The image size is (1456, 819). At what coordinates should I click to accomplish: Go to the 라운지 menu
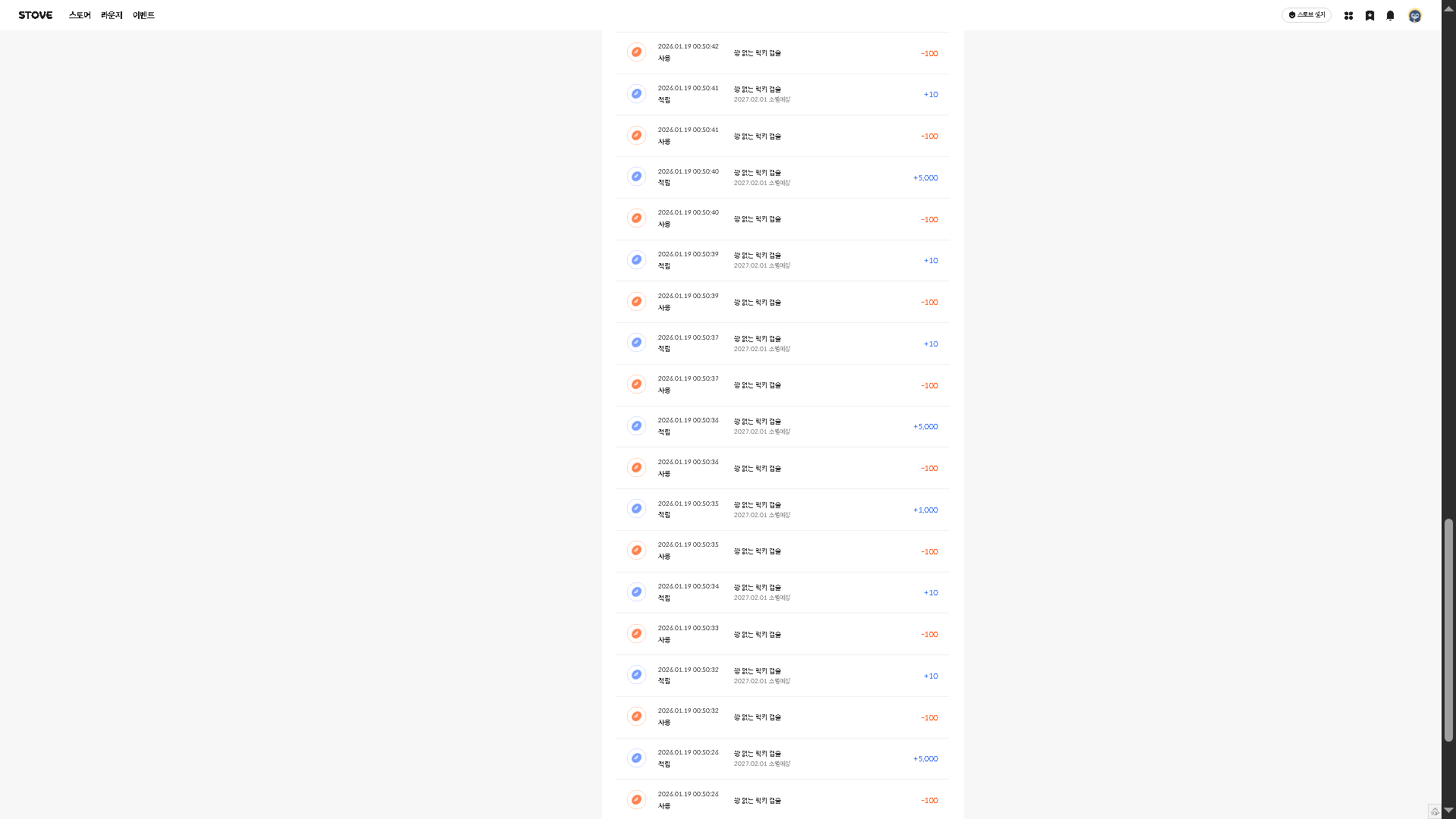(111, 15)
